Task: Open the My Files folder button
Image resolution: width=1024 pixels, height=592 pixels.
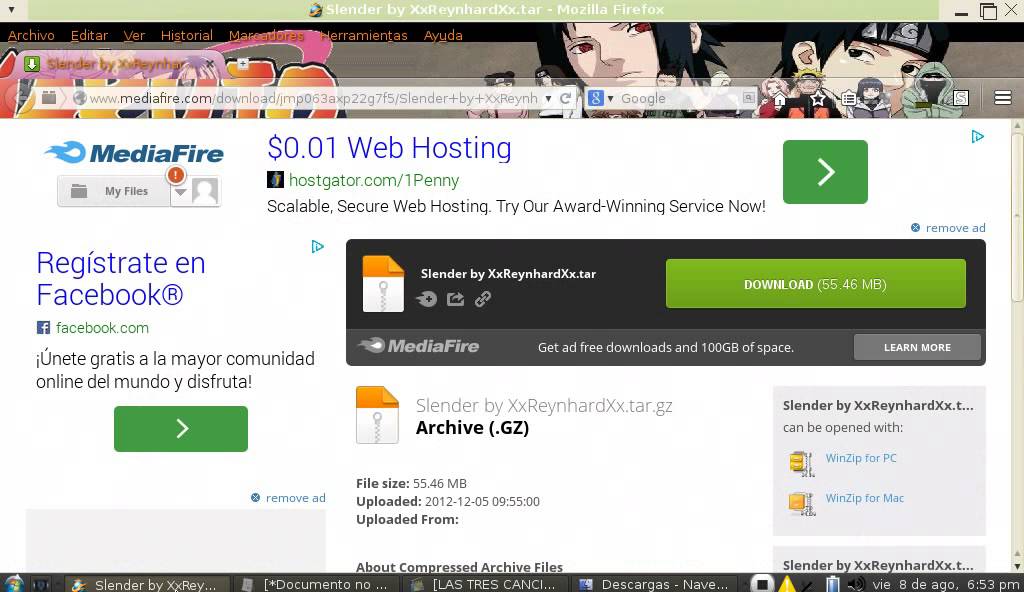Action: 114,191
